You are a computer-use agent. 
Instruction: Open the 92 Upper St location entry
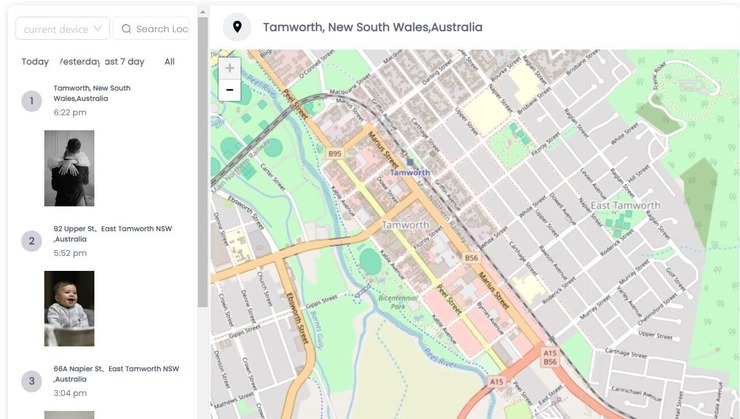(112, 234)
